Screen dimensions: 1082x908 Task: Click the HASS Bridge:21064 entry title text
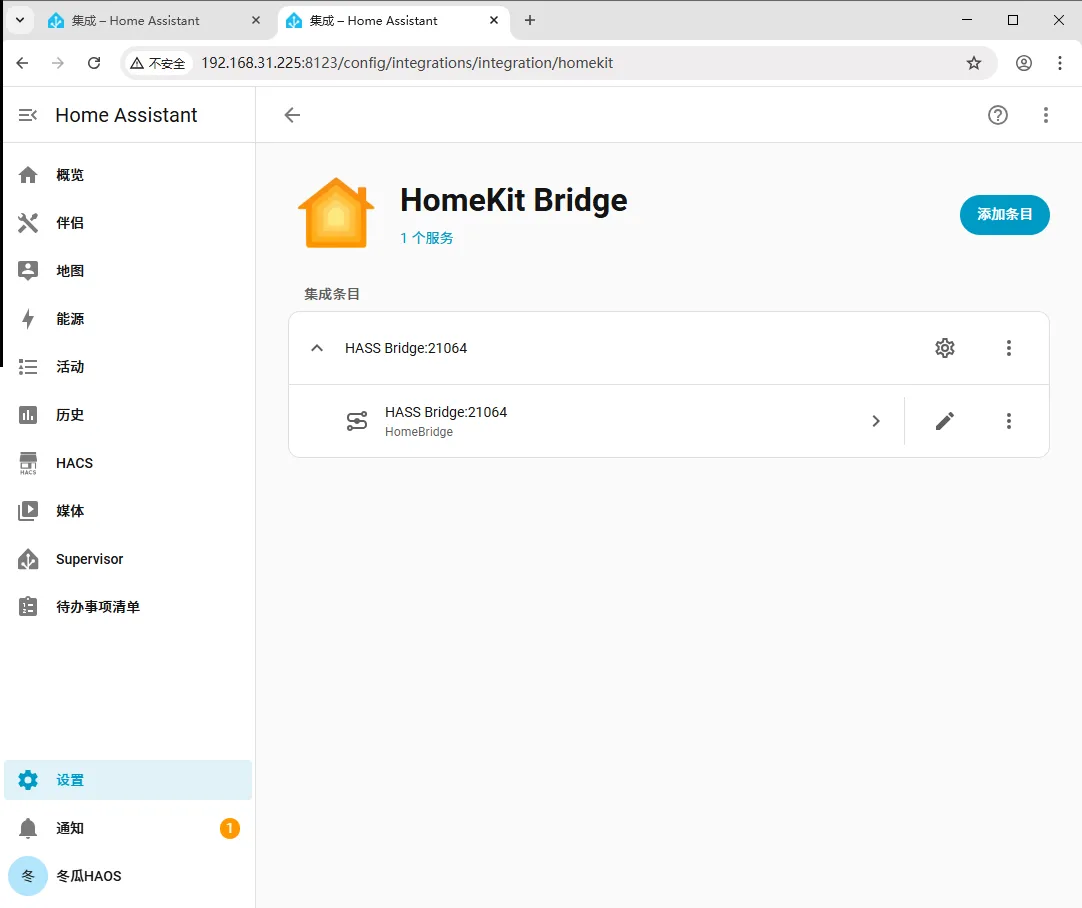click(x=406, y=348)
